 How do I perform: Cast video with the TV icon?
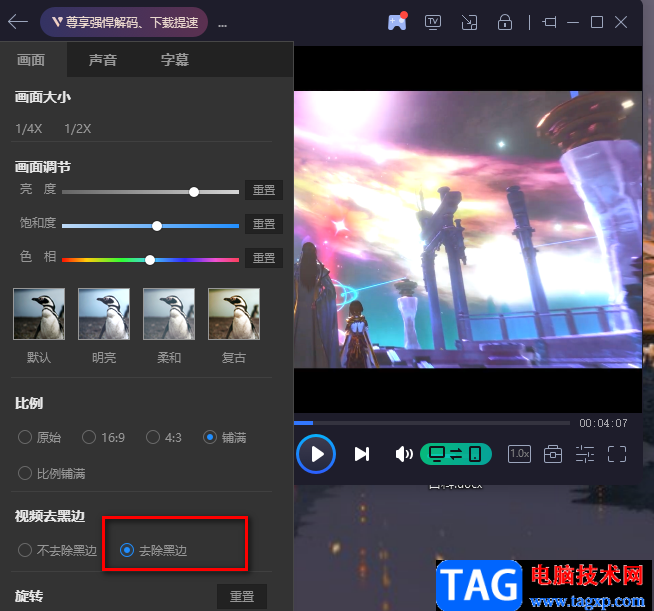pos(433,22)
